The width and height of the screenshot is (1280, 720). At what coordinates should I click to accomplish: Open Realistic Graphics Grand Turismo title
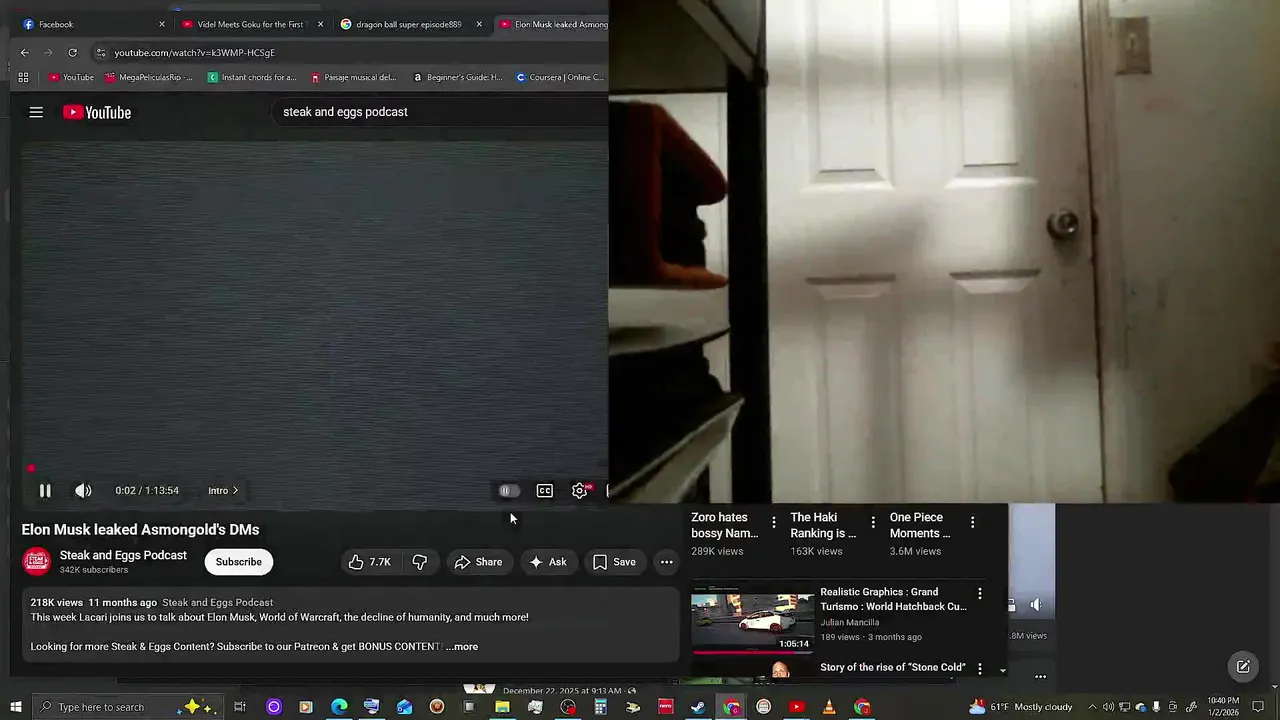[893, 599]
